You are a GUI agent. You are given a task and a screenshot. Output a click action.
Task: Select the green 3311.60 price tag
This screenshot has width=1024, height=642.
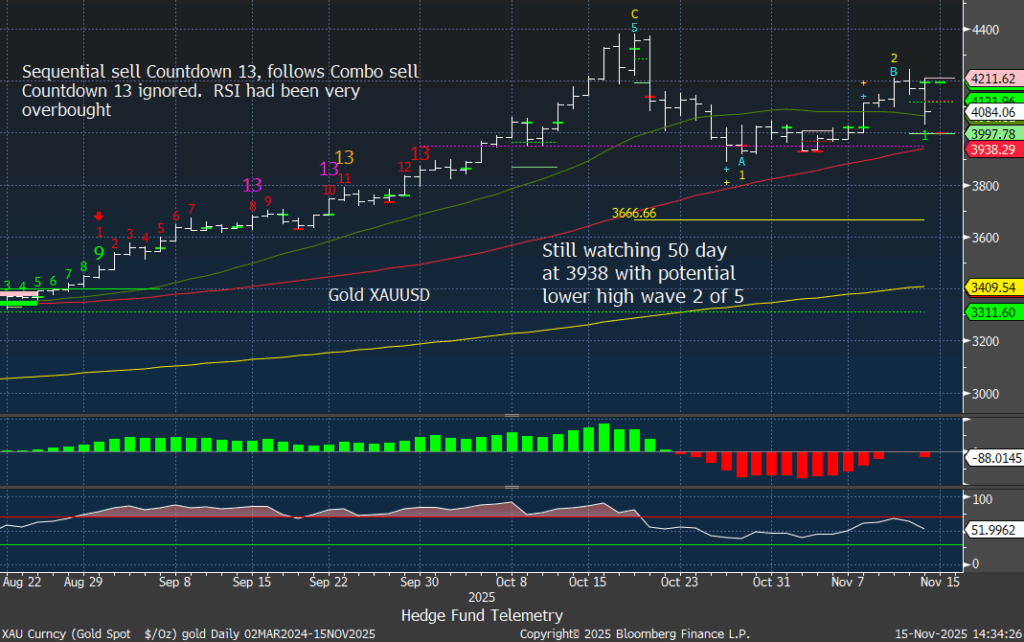point(993,312)
